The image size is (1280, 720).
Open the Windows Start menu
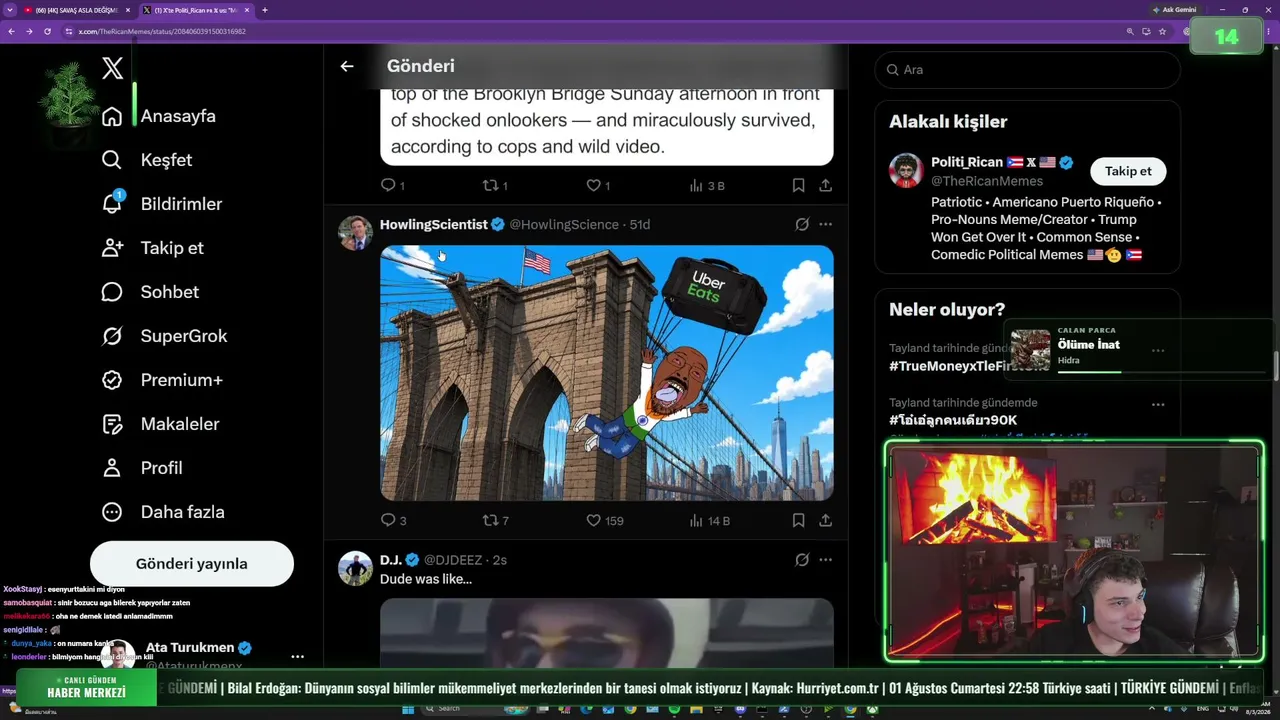coord(409,709)
